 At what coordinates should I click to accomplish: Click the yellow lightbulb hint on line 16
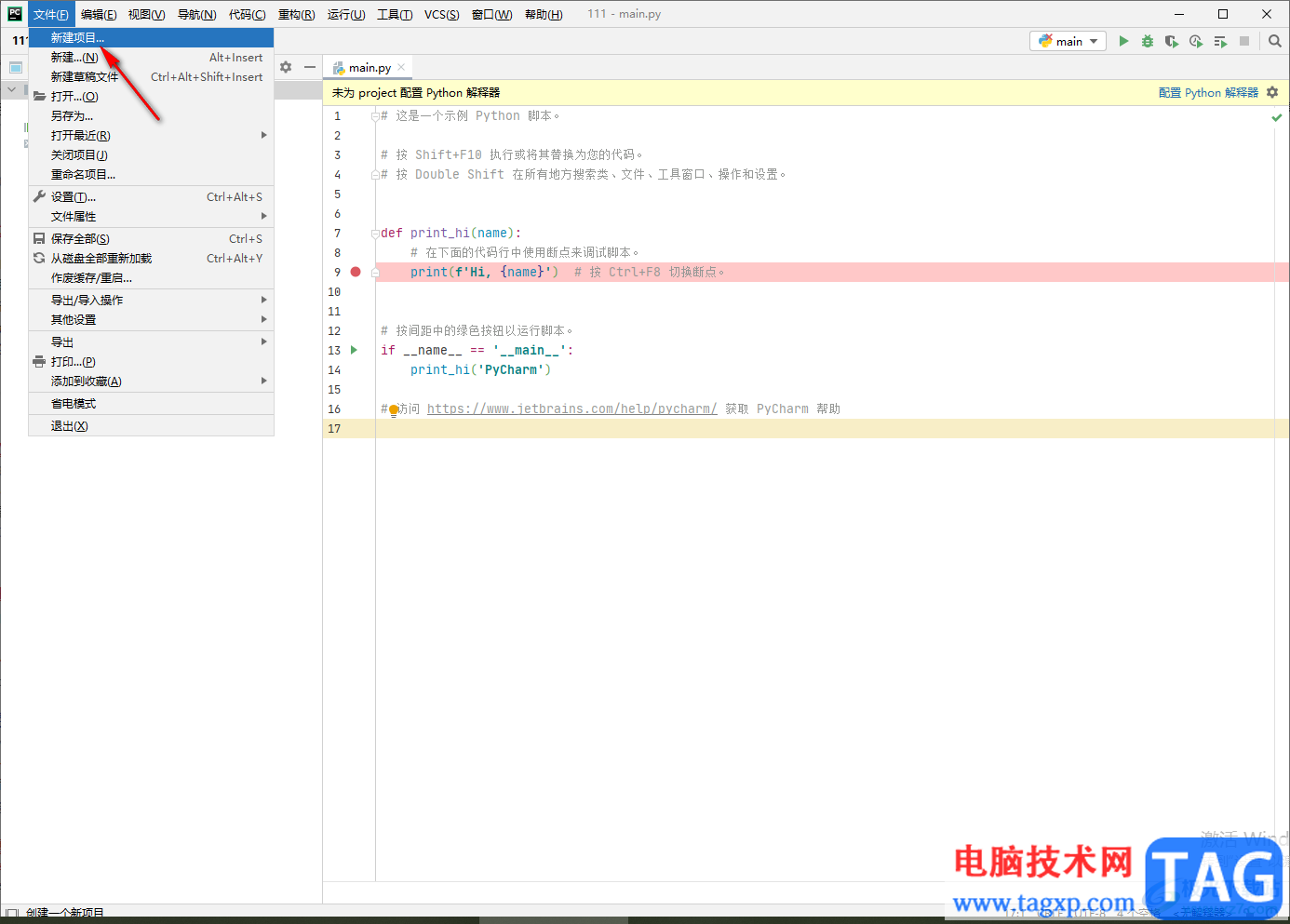[393, 409]
